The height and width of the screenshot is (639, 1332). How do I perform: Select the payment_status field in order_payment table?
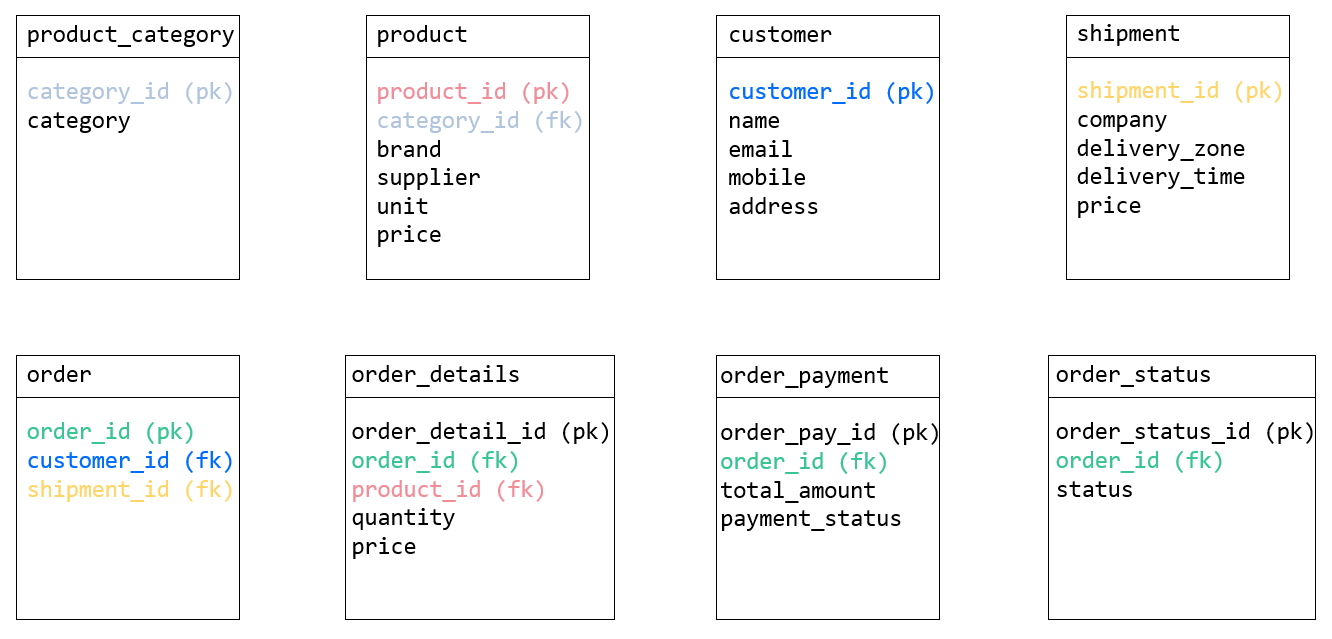pyautogui.click(x=811, y=519)
